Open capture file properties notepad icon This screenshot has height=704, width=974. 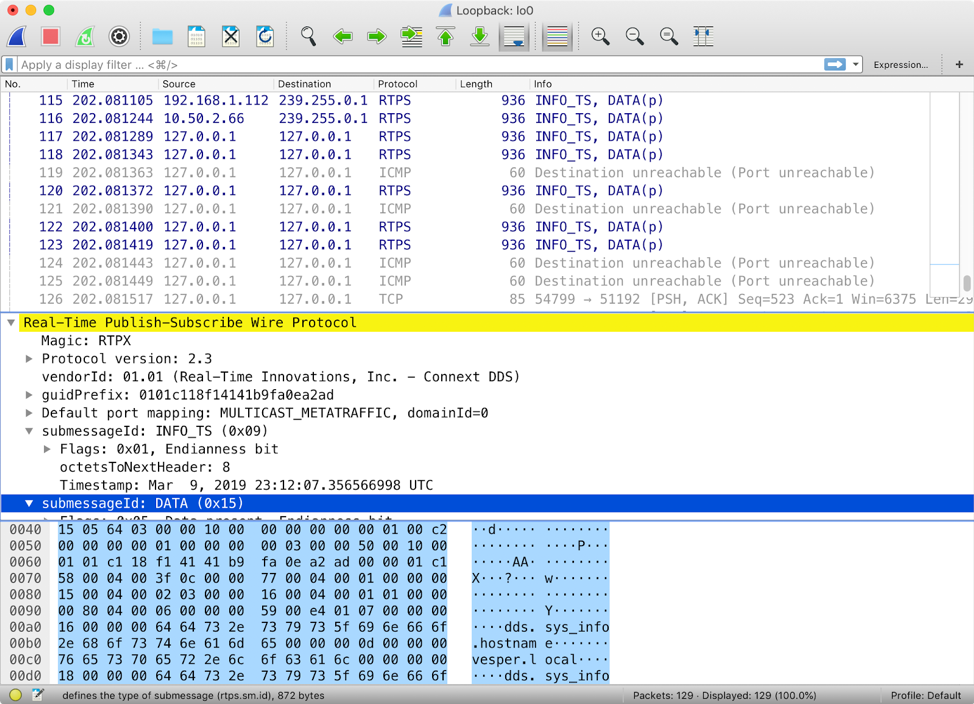pos(38,695)
